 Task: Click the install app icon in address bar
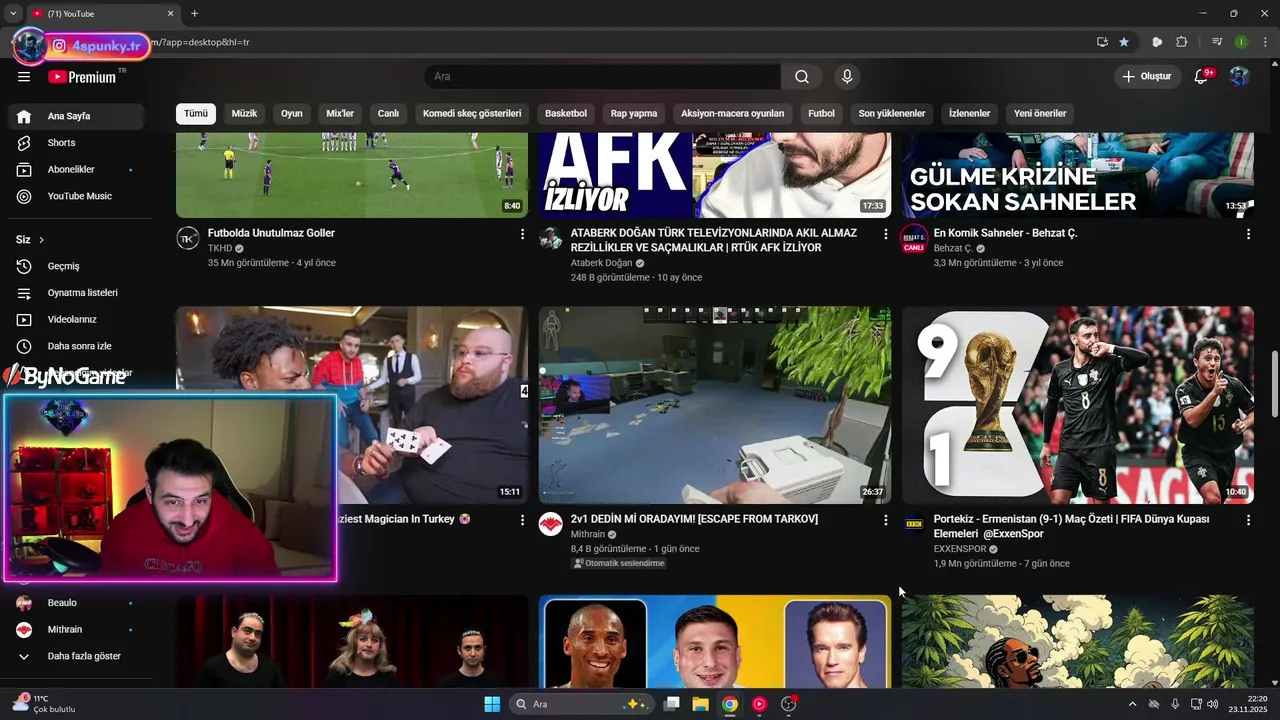tap(1102, 42)
